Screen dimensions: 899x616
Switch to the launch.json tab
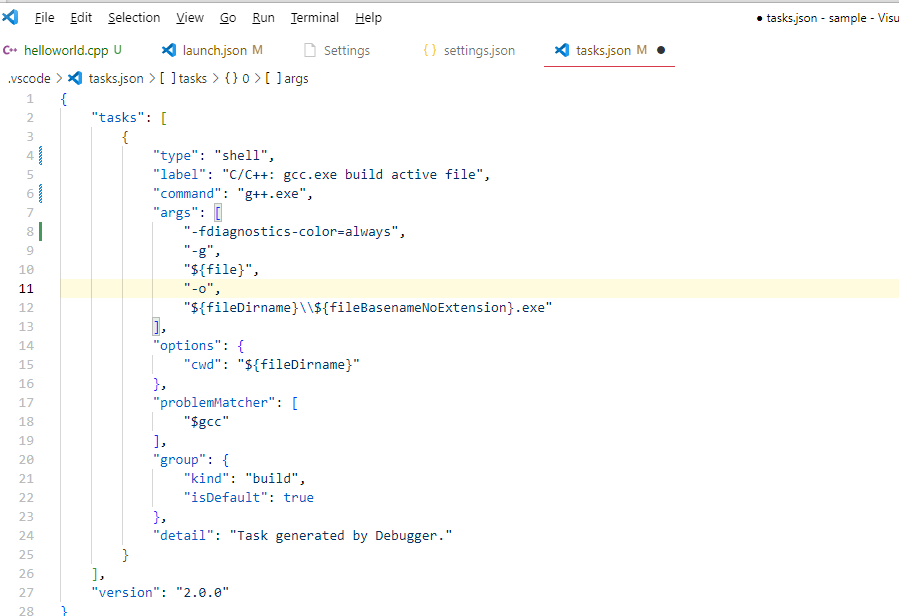coord(213,49)
